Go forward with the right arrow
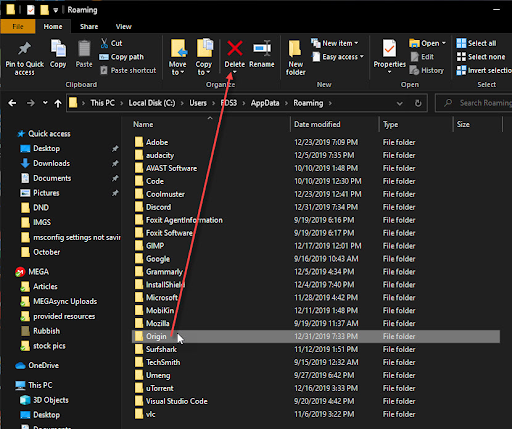The height and width of the screenshot is (429, 512). tap(30, 103)
